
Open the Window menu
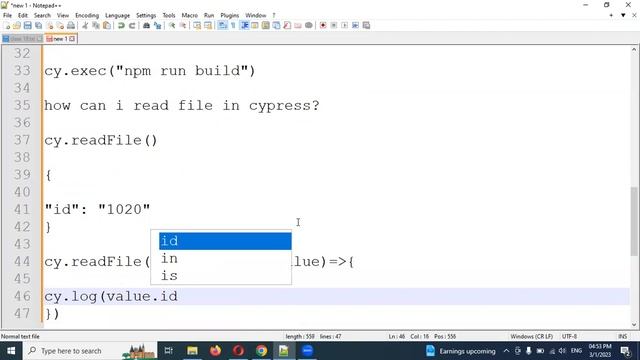[256, 16]
